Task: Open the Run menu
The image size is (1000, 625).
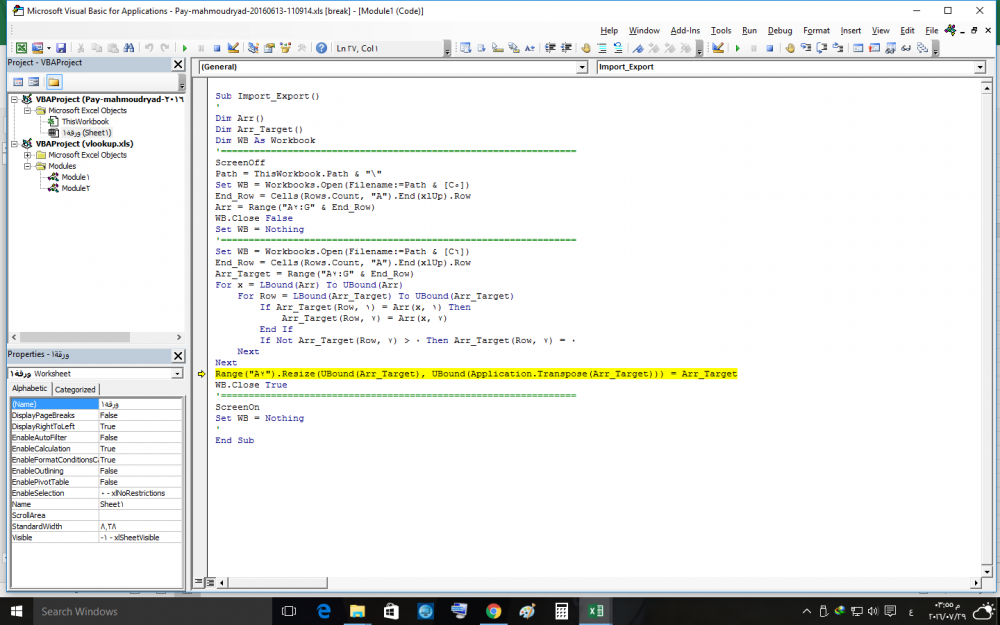Action: [x=749, y=30]
